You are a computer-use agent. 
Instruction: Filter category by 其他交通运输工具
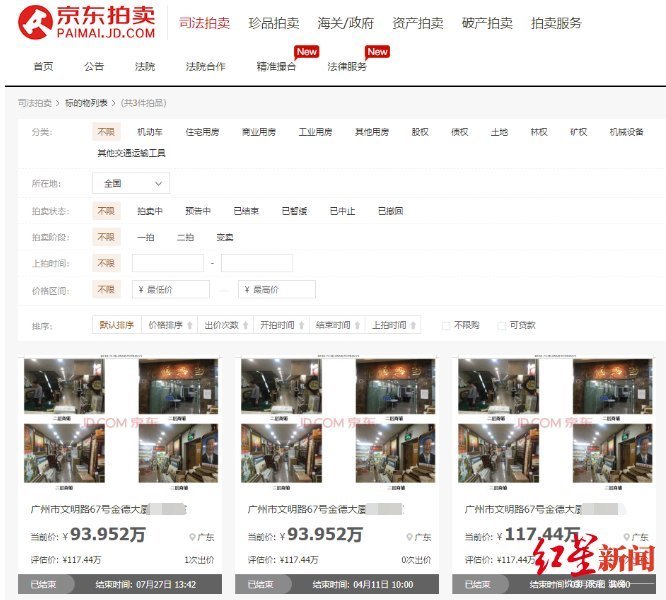click(131, 153)
